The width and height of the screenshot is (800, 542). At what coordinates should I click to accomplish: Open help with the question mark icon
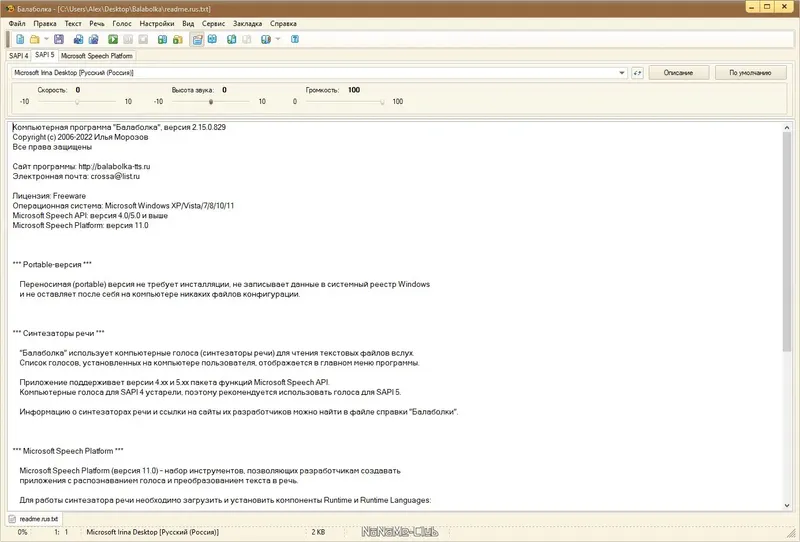pyautogui.click(x=294, y=39)
